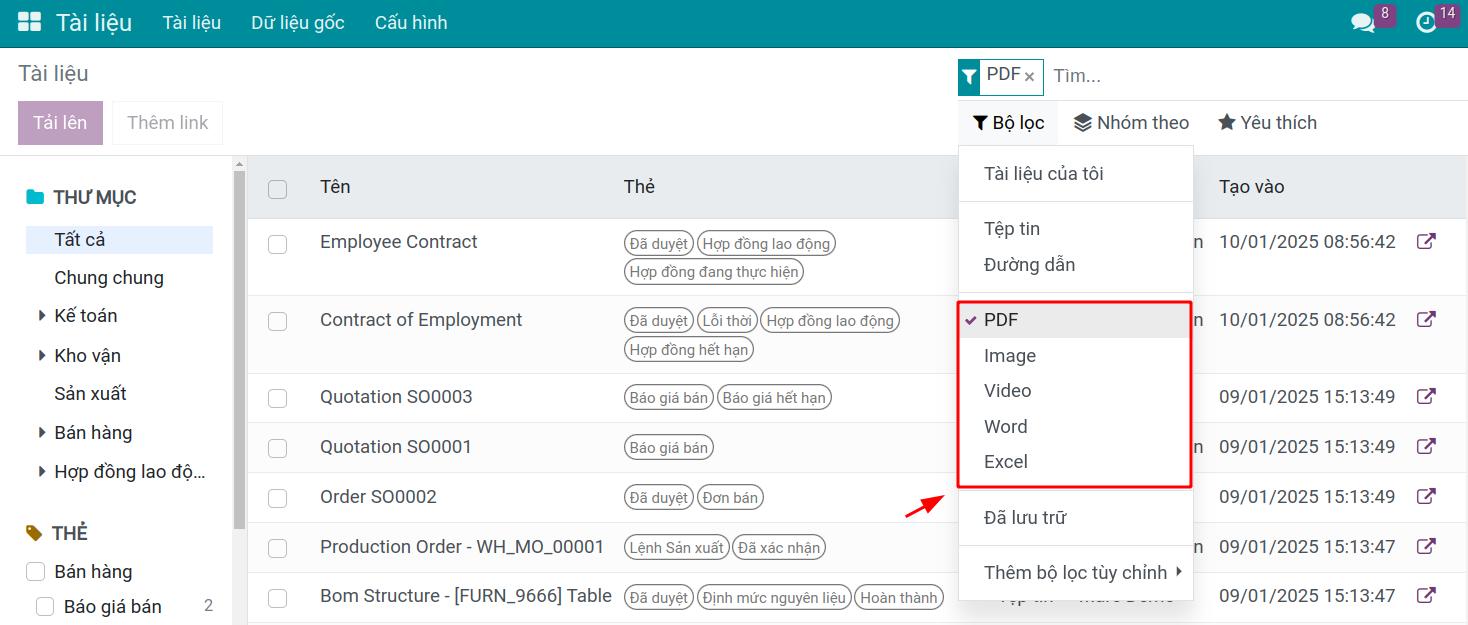Image resolution: width=1468 pixels, height=625 pixels.
Task: Expand the Bán hàng folder
Action: point(42,433)
